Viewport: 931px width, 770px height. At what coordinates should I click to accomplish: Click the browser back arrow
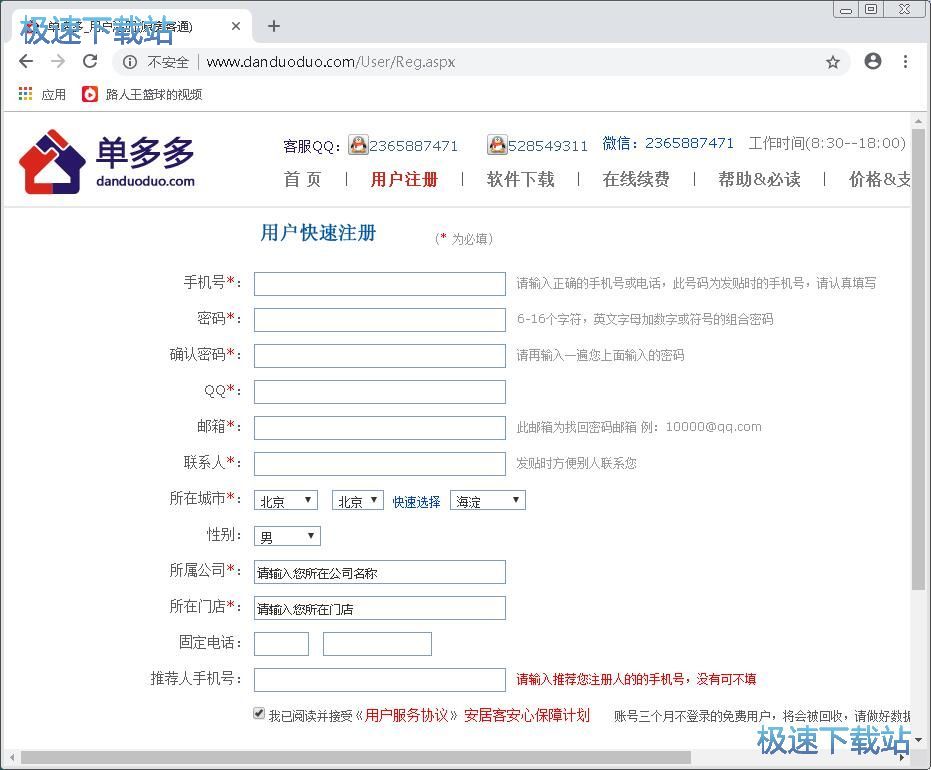26,61
